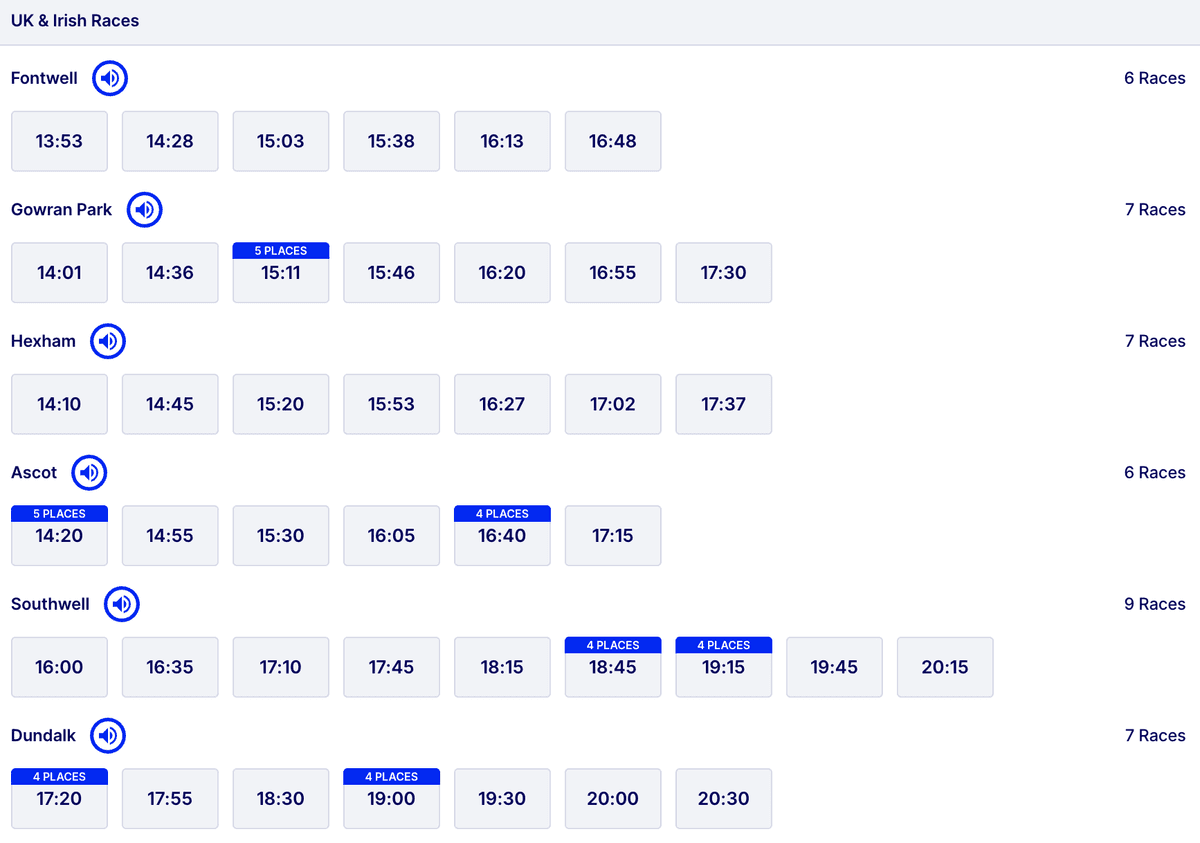Select the Hexham 14:45 race
This screenshot has width=1200, height=843.
170,404
